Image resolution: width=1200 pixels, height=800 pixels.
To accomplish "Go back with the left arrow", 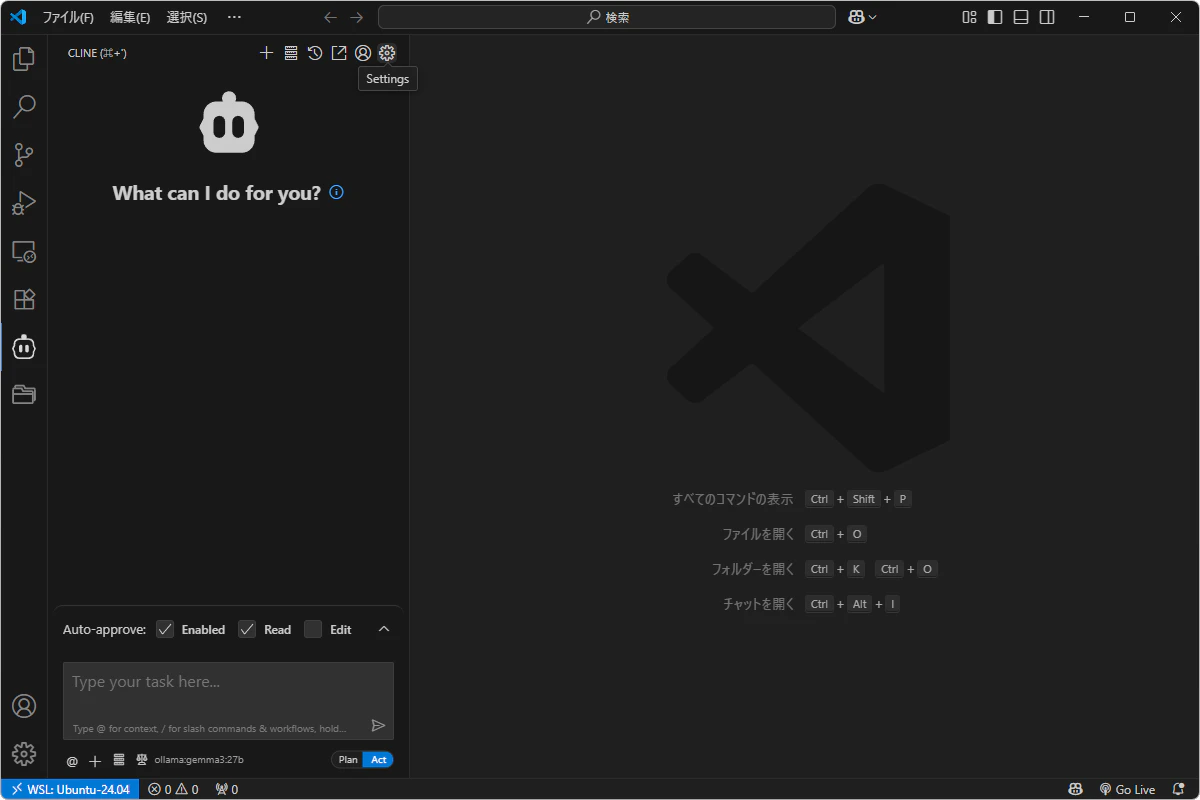I will tap(331, 17).
